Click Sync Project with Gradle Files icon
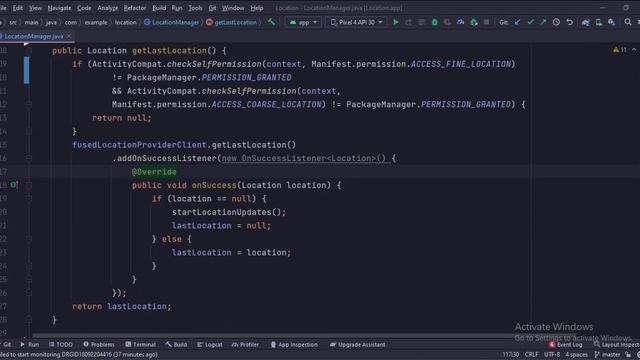This screenshot has width=640, height=360. [x=586, y=22]
